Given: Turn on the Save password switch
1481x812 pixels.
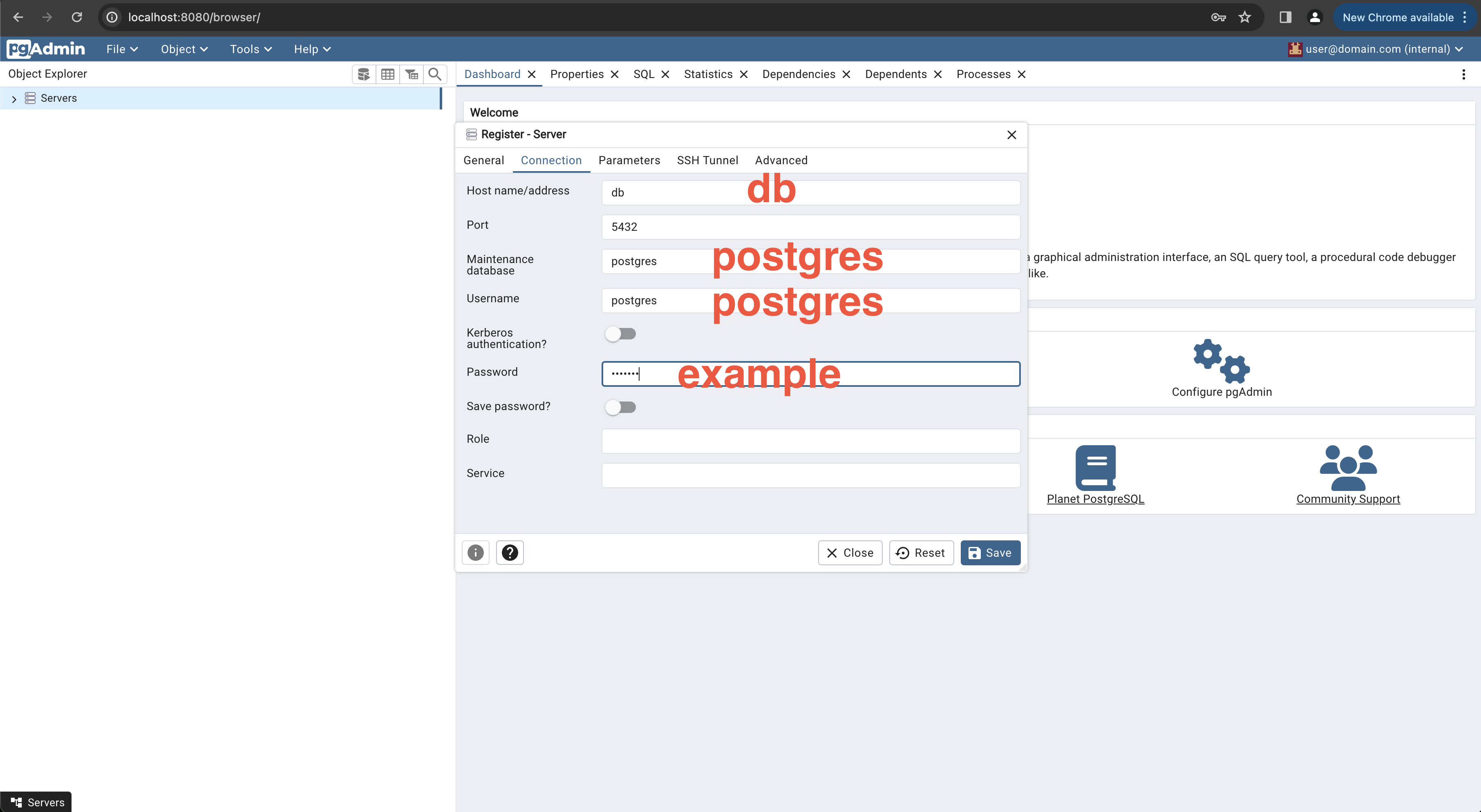Looking at the screenshot, I should (x=620, y=408).
